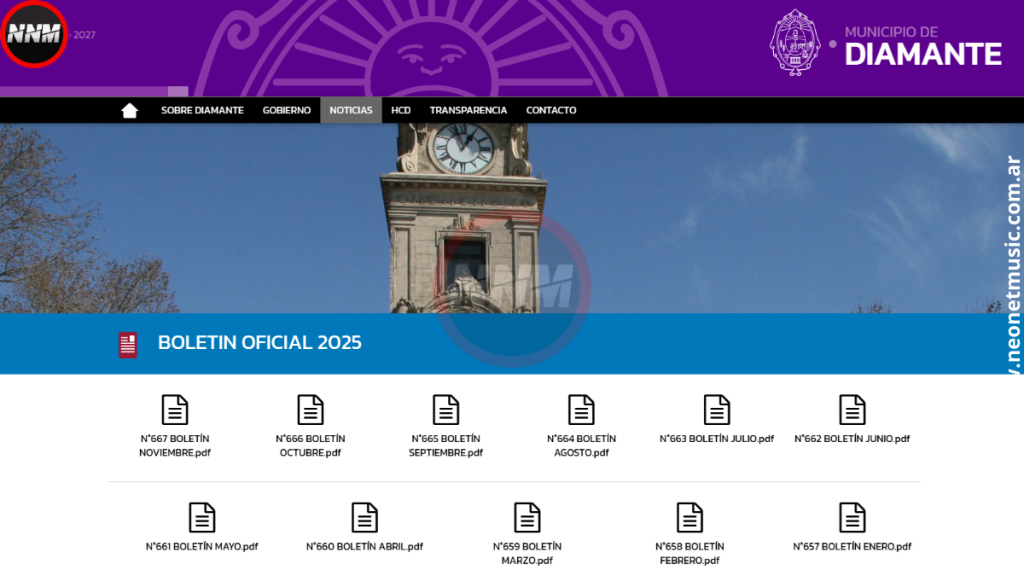This screenshot has height=576, width=1024.
Task: Open the Gobierno menu
Action: tap(286, 110)
